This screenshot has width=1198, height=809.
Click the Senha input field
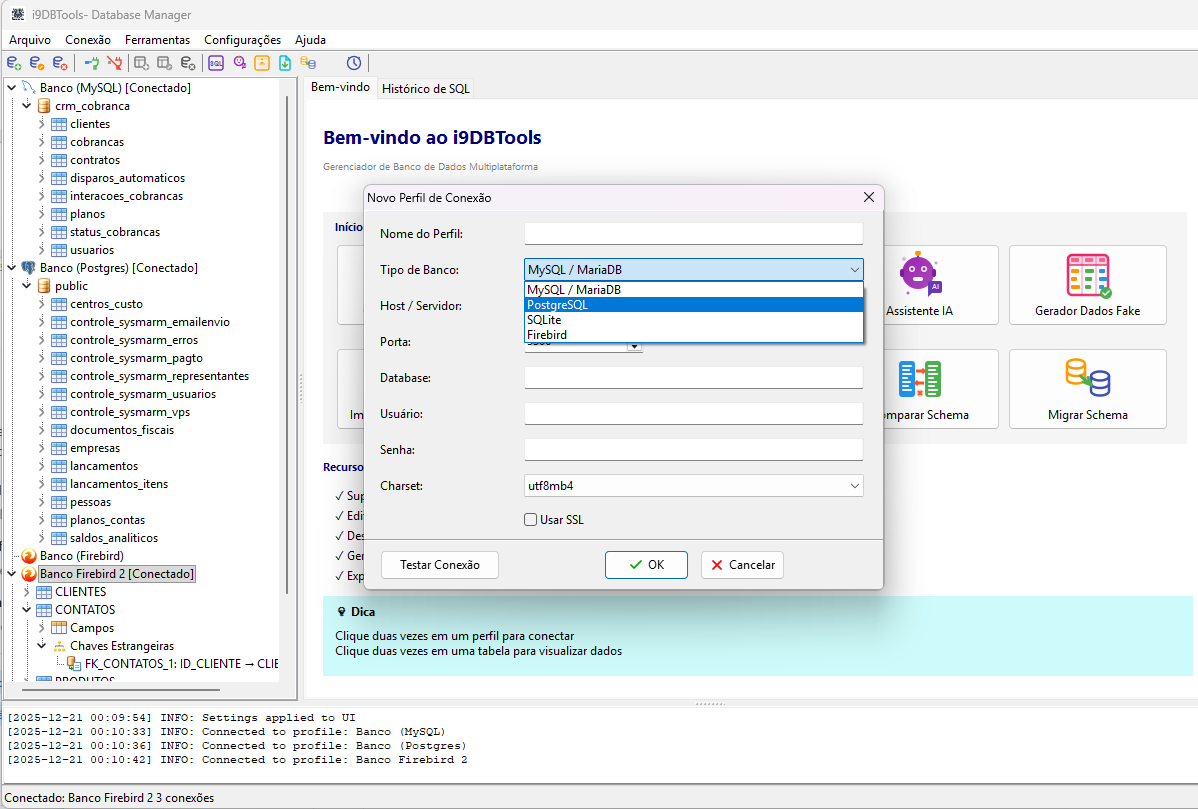pos(694,450)
